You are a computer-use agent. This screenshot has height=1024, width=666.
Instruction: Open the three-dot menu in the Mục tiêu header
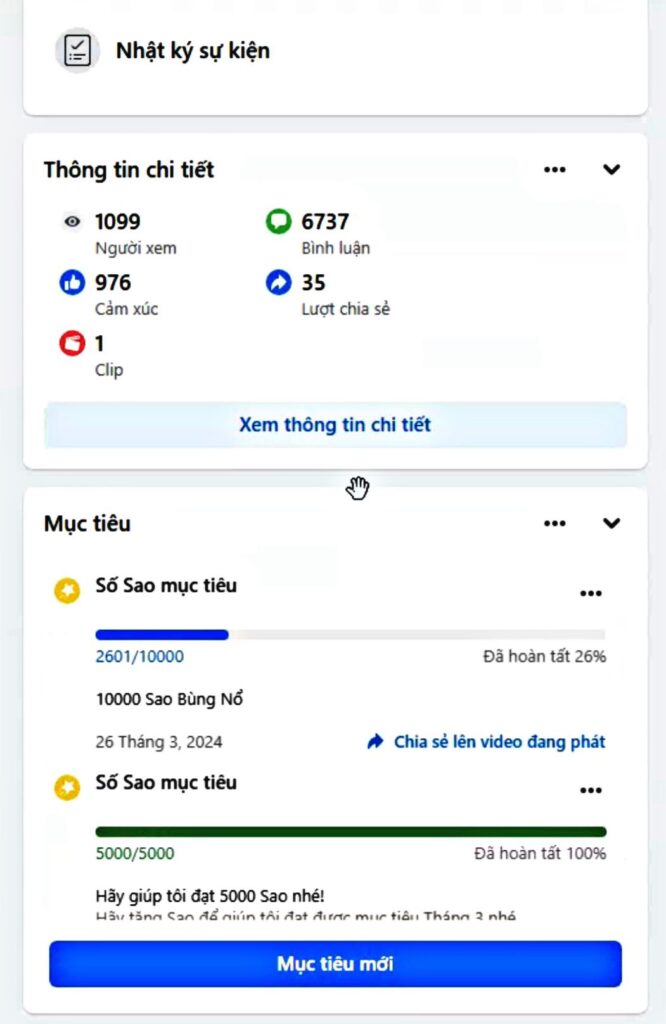click(555, 523)
